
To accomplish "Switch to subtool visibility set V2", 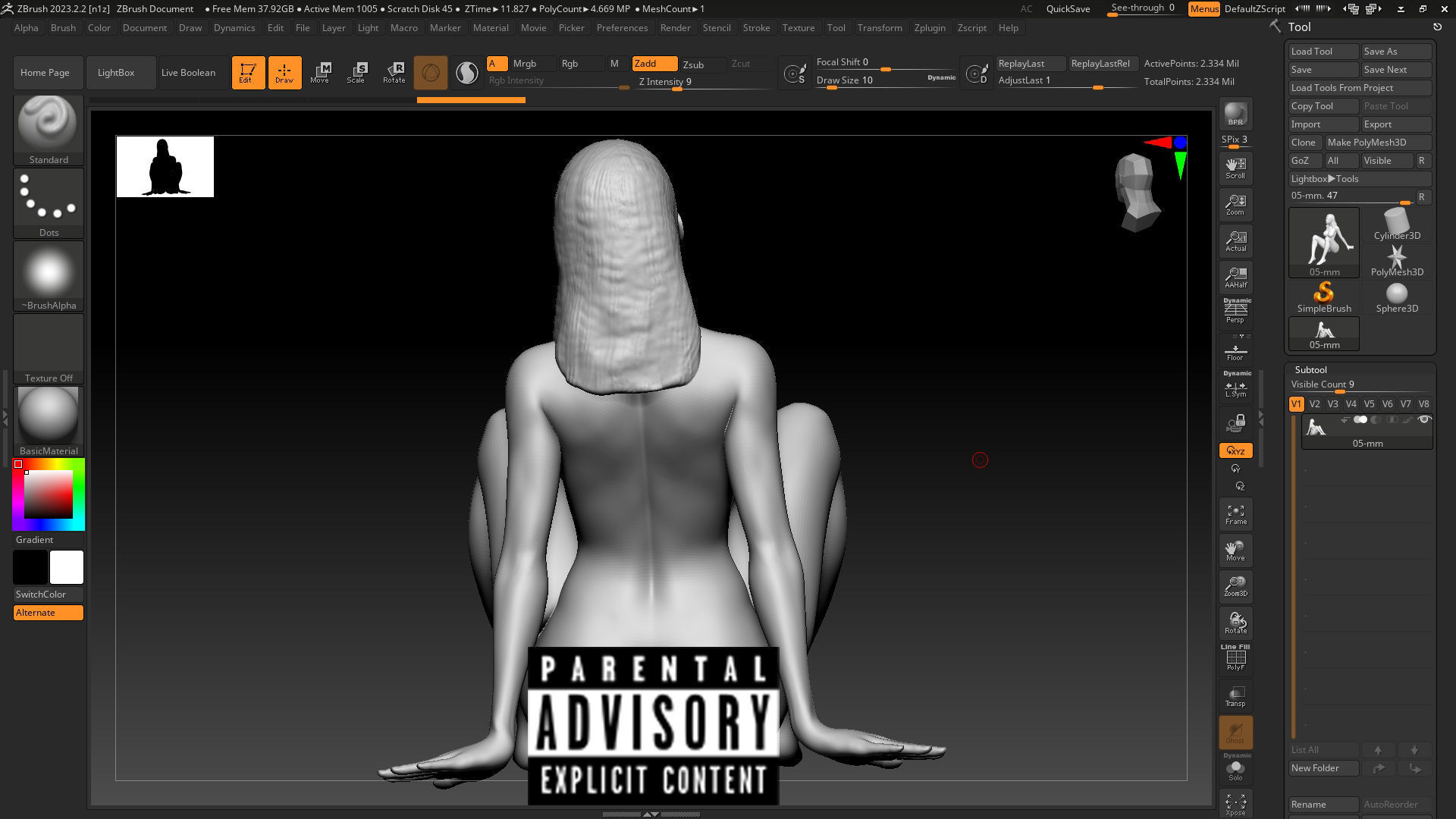I will (x=1314, y=404).
